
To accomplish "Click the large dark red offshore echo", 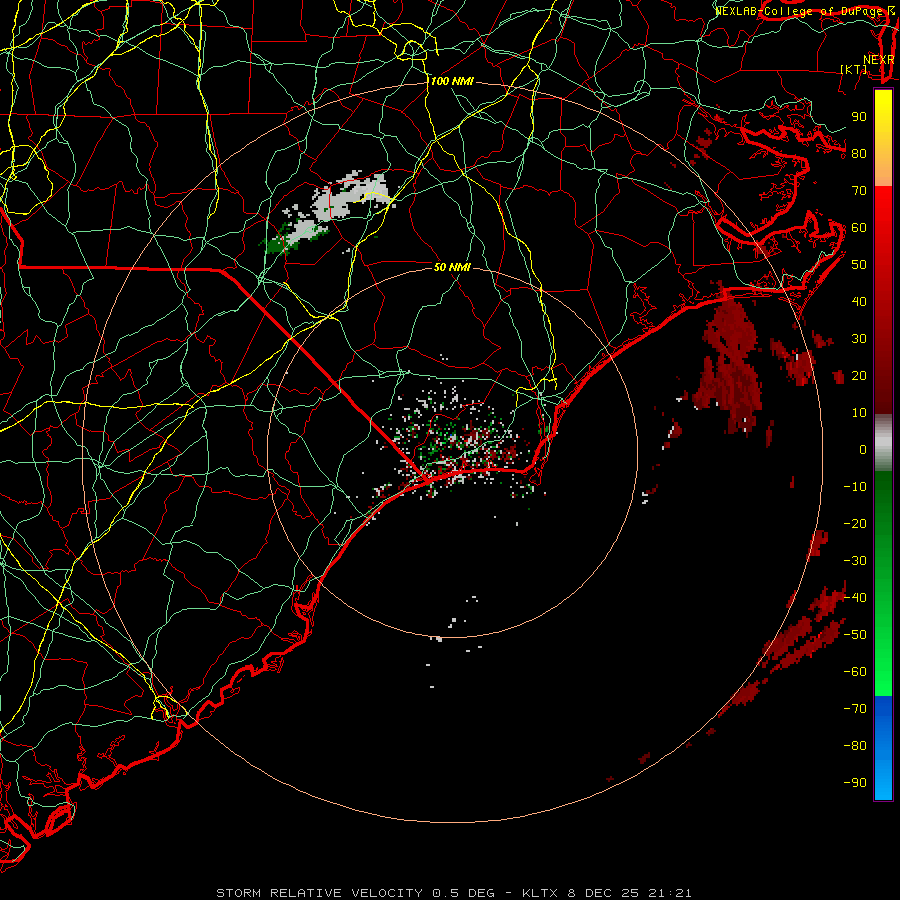I will 730,362.
